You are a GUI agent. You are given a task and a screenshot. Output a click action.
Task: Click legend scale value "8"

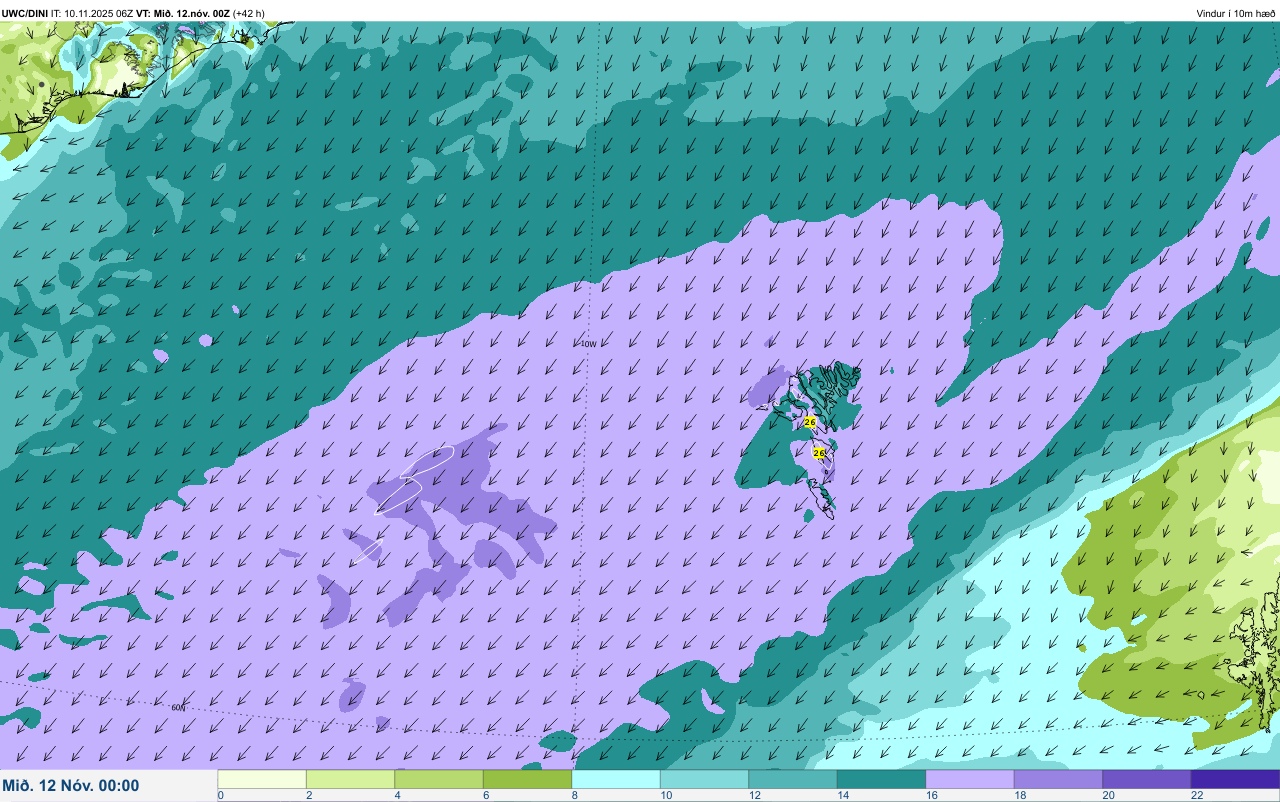click(574, 796)
